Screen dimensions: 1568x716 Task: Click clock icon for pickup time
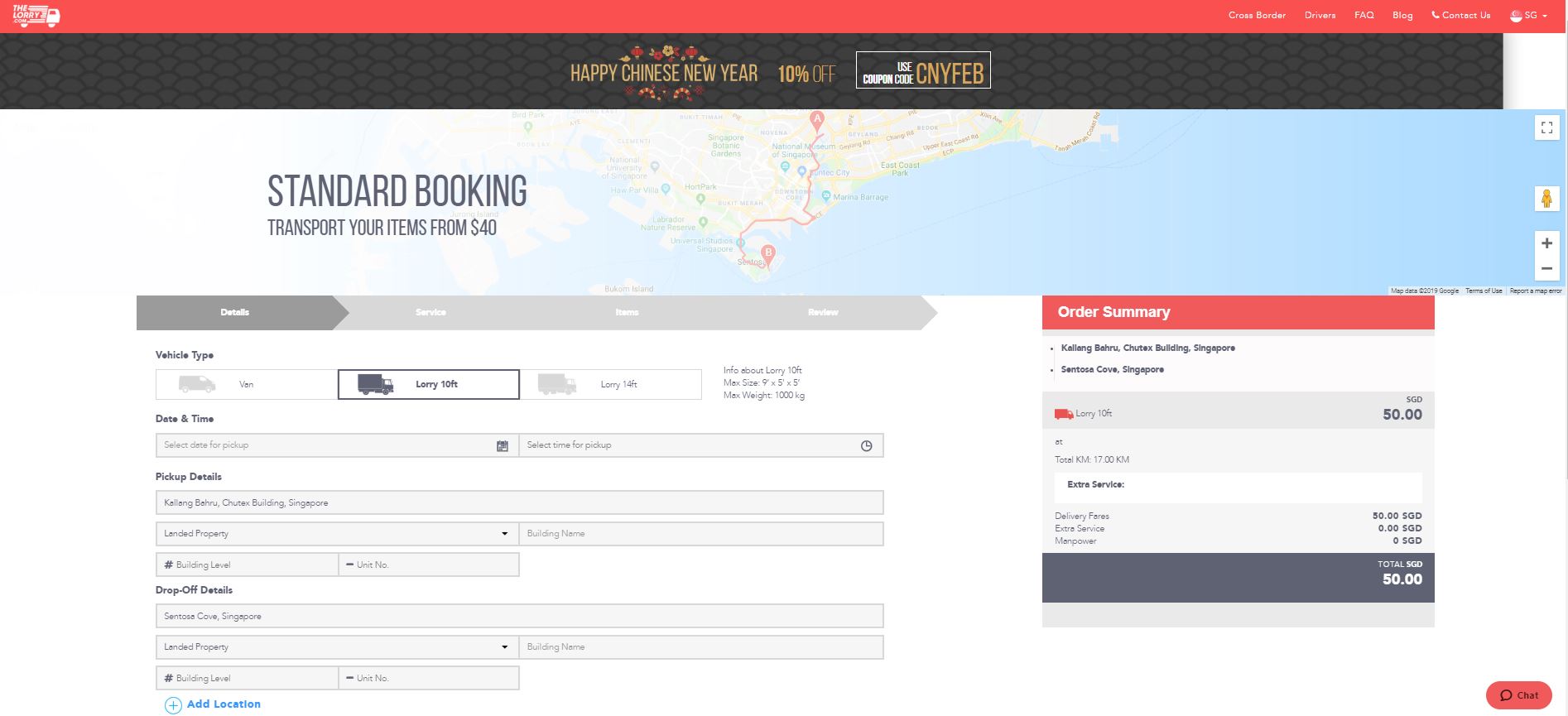[x=866, y=446]
